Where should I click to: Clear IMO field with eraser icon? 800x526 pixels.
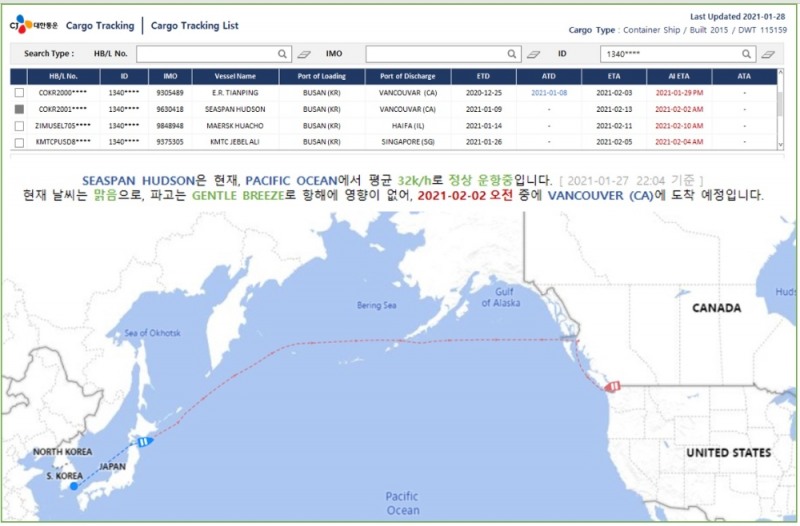pos(534,53)
